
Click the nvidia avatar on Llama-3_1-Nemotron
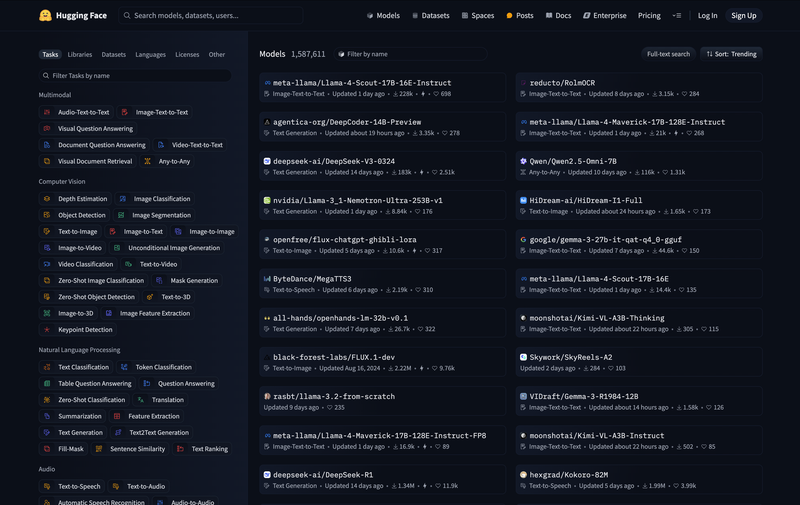267,200
